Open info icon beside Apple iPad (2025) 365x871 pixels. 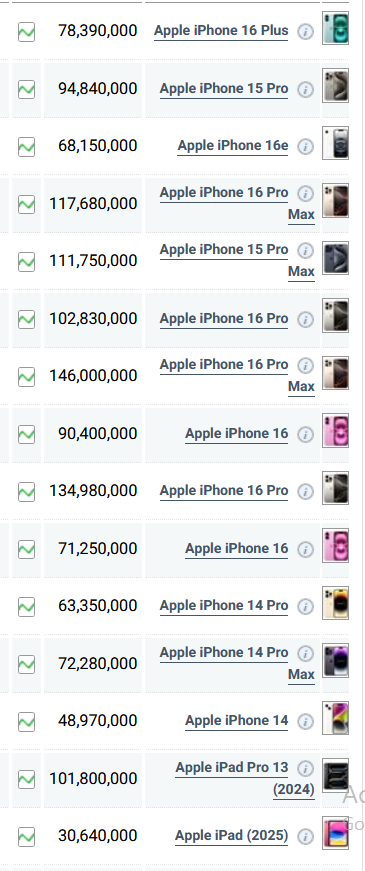point(305,837)
